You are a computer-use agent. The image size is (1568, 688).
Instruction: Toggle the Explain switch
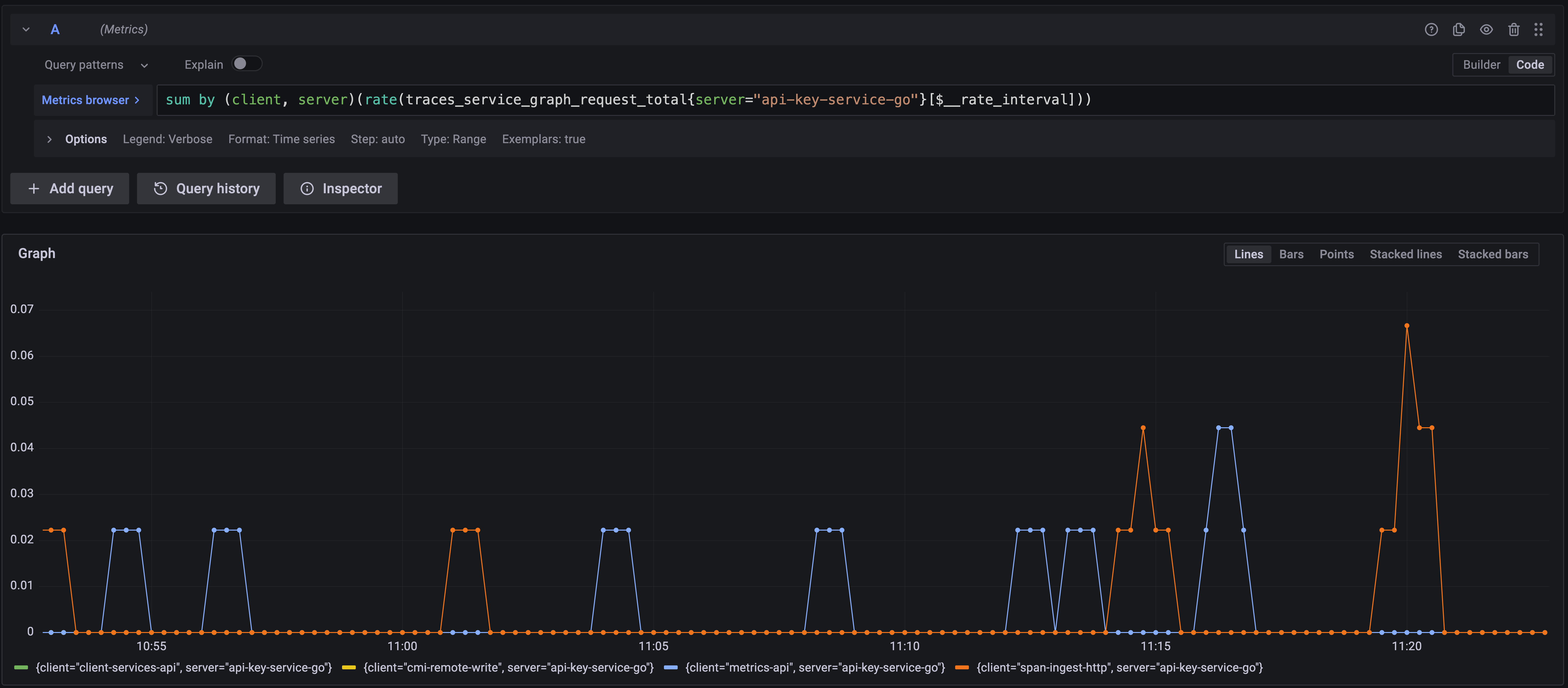[x=247, y=64]
